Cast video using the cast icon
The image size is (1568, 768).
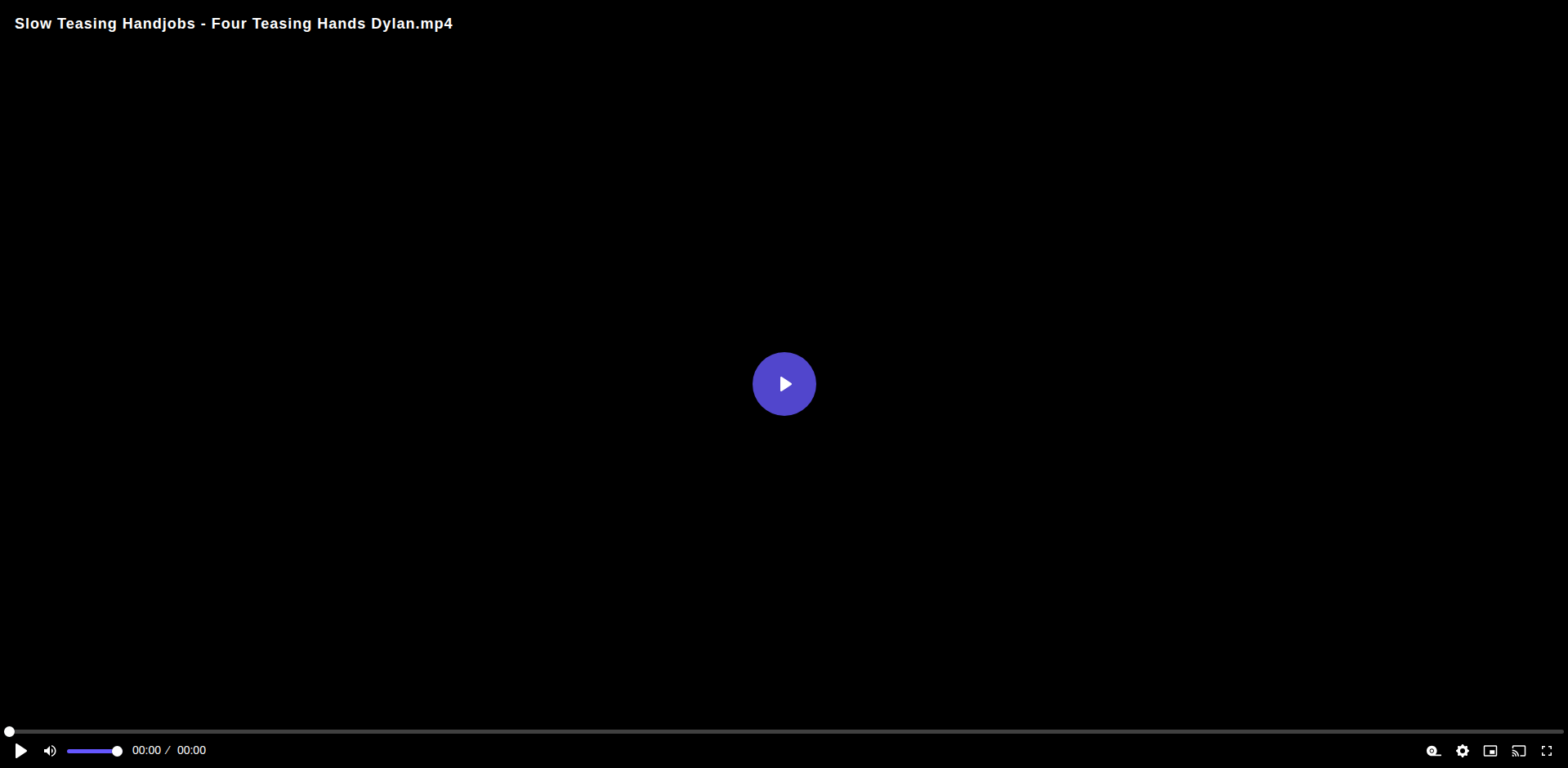pyautogui.click(x=1519, y=751)
